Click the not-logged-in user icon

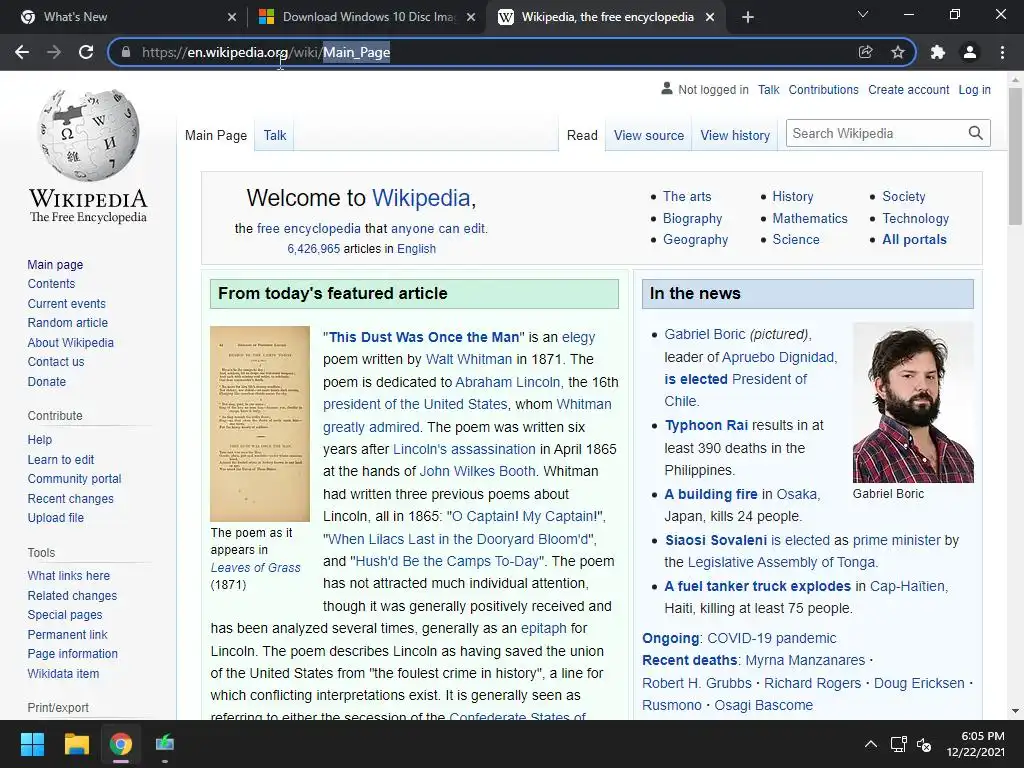[x=667, y=88]
